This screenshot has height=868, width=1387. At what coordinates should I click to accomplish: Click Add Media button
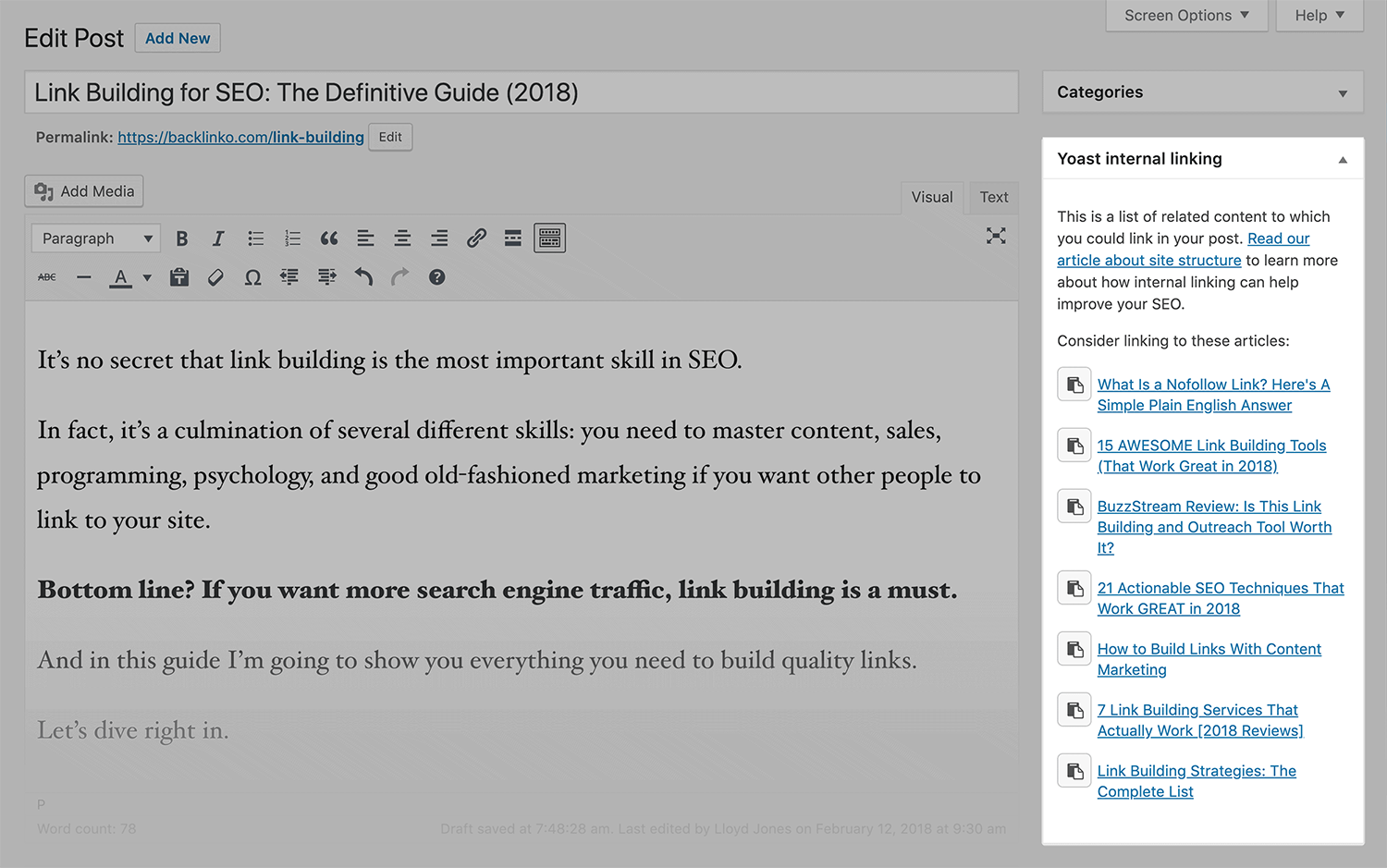pyautogui.click(x=84, y=191)
